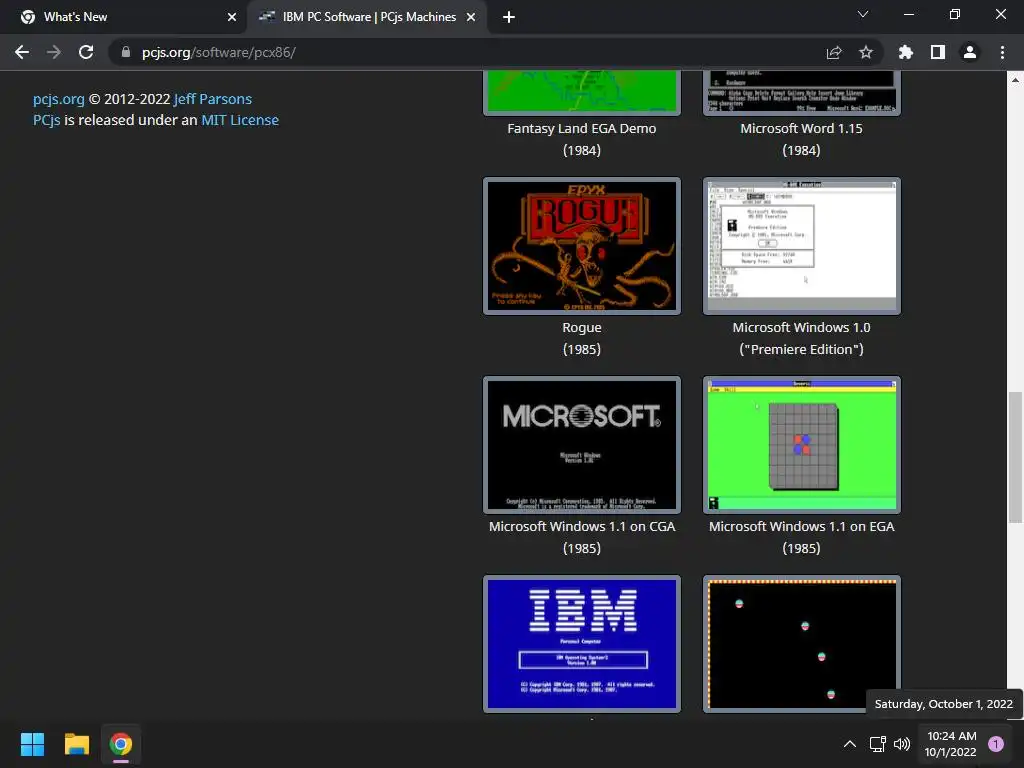Go back to the previous page

coord(22,52)
